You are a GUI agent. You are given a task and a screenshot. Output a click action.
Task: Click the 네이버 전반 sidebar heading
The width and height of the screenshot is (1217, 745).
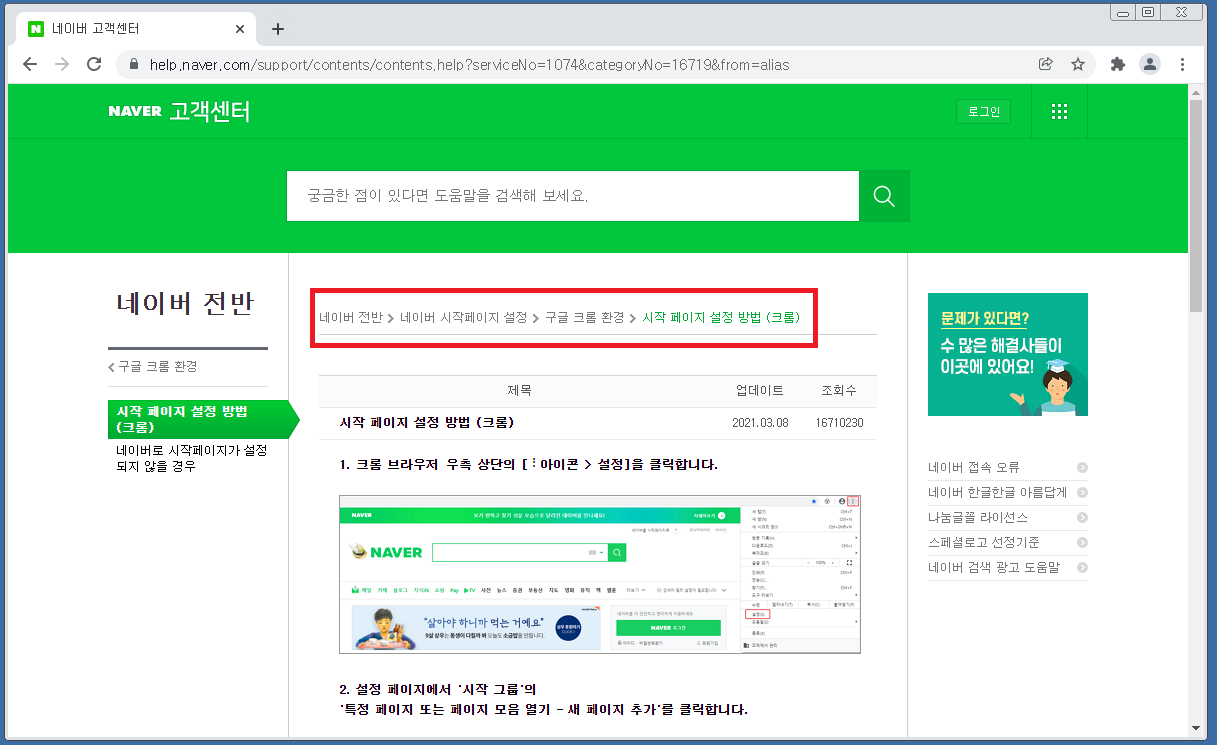point(185,303)
